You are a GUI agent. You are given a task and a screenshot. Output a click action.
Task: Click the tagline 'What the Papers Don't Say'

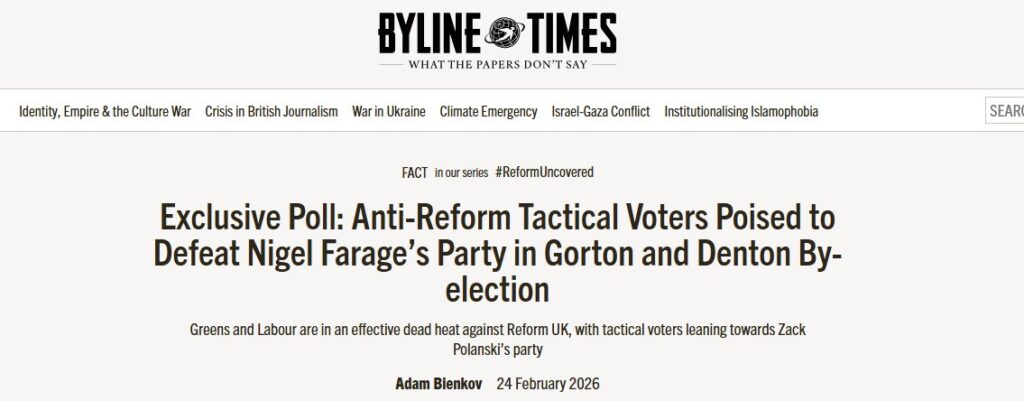497,66
